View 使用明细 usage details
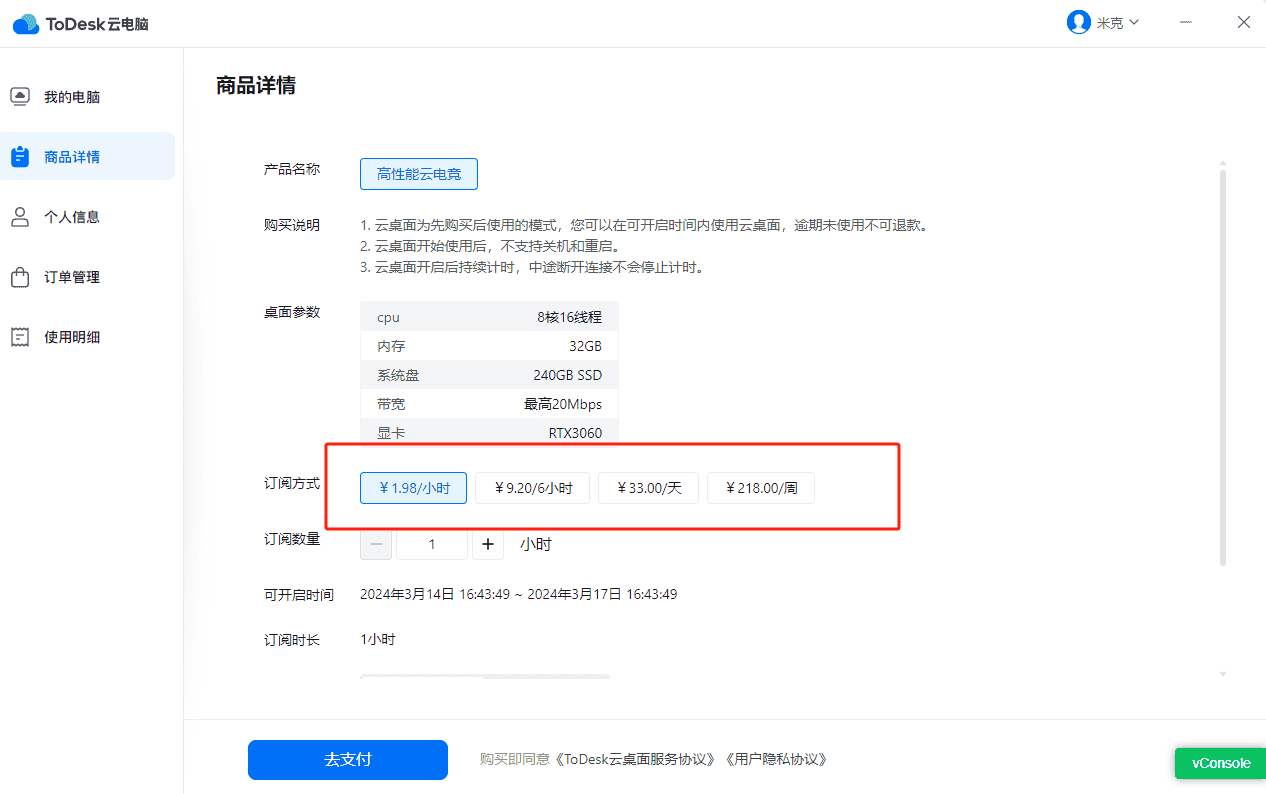 coord(70,337)
